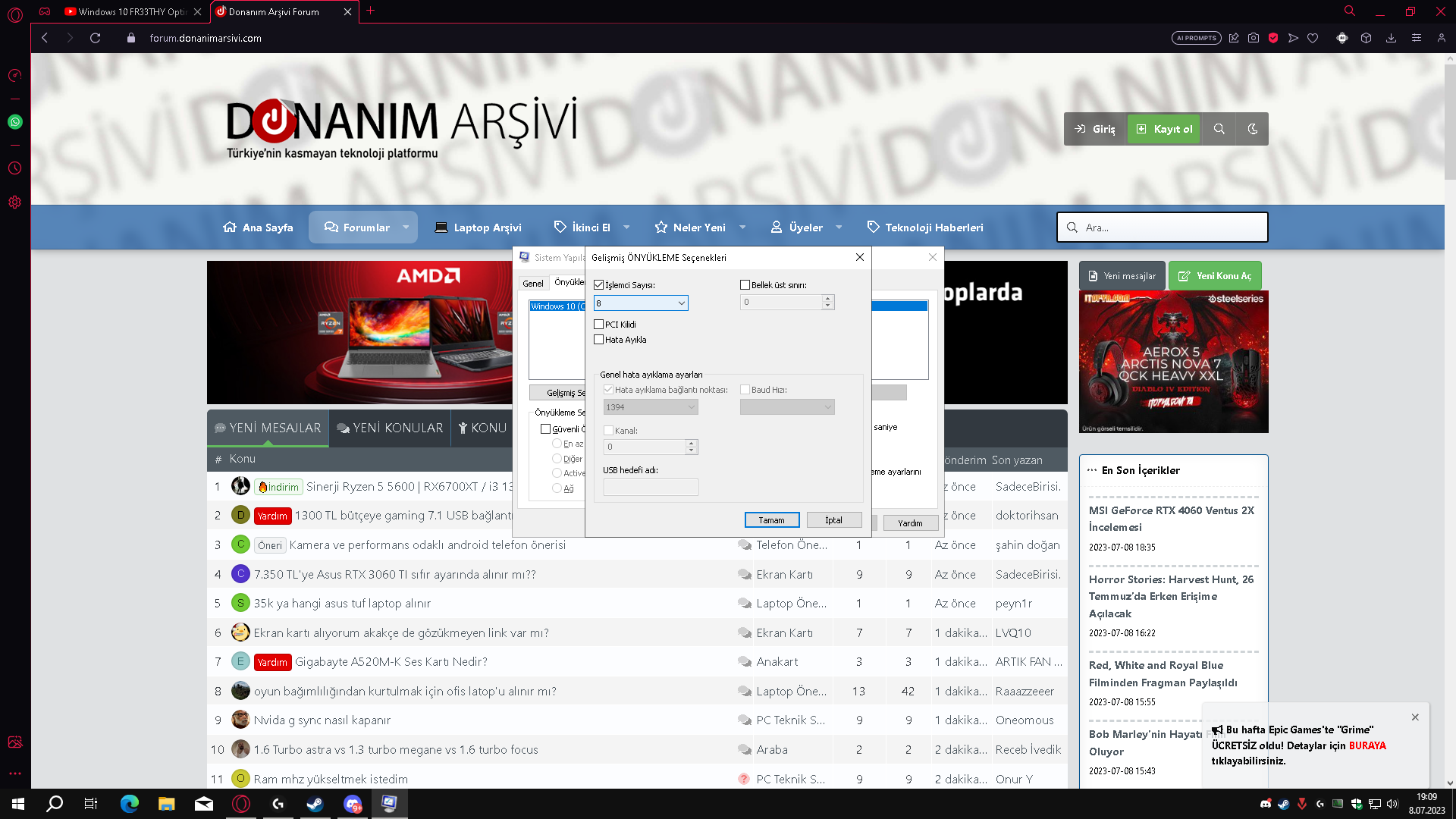Open Opera sidebar settings gear
The image size is (1456, 819).
[x=14, y=202]
